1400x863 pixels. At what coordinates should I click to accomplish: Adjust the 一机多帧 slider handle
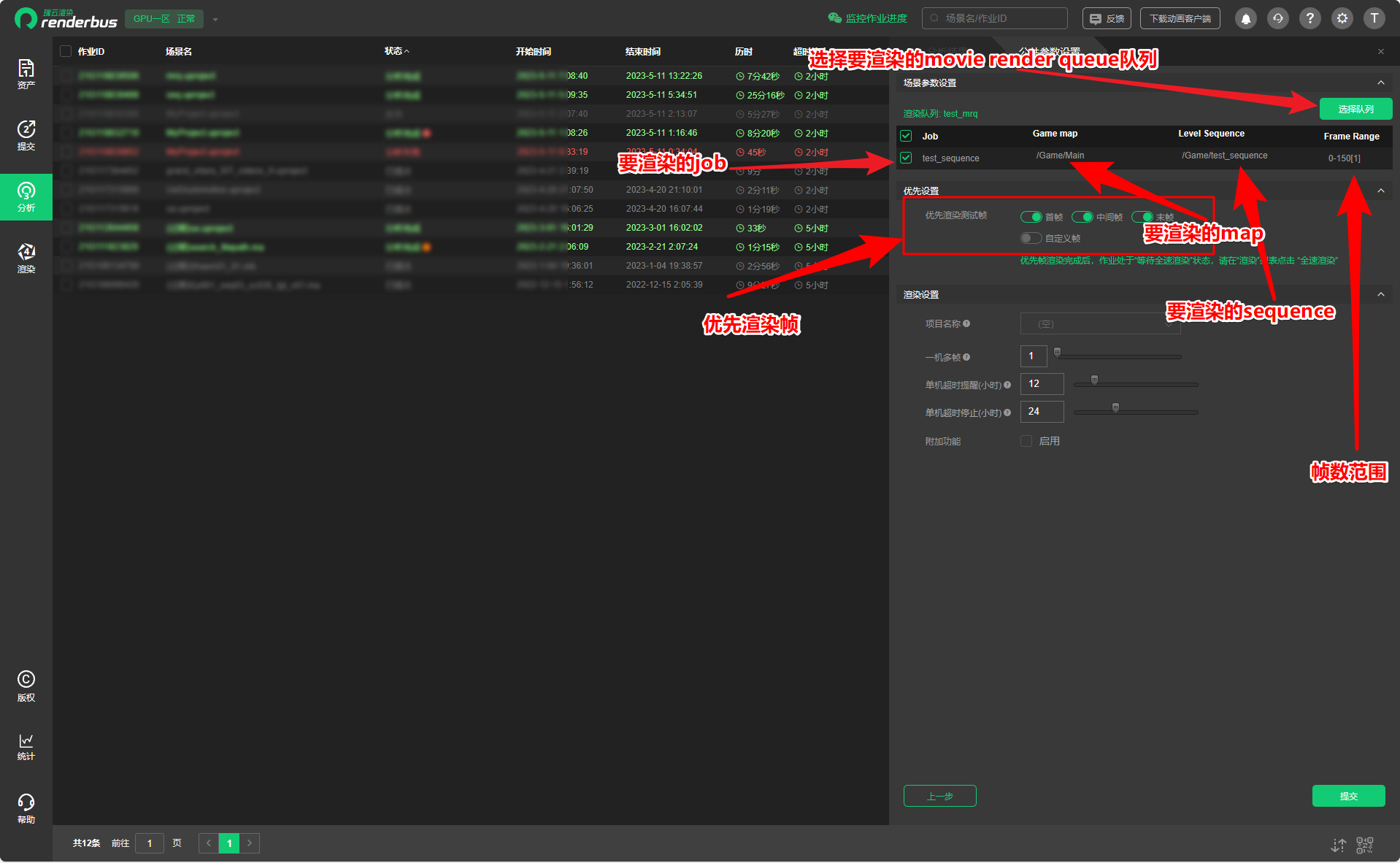(x=1057, y=353)
